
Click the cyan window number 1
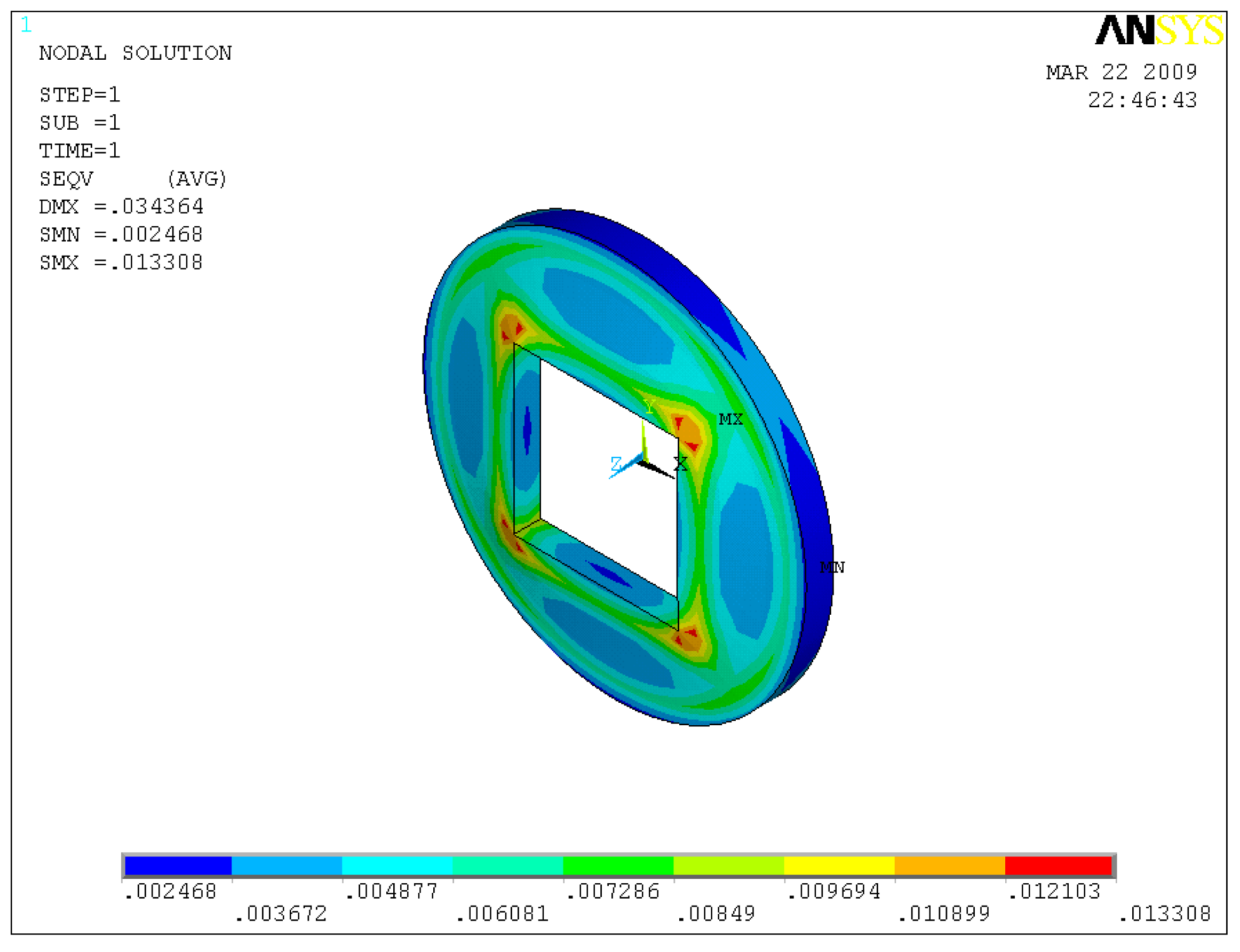26,25
